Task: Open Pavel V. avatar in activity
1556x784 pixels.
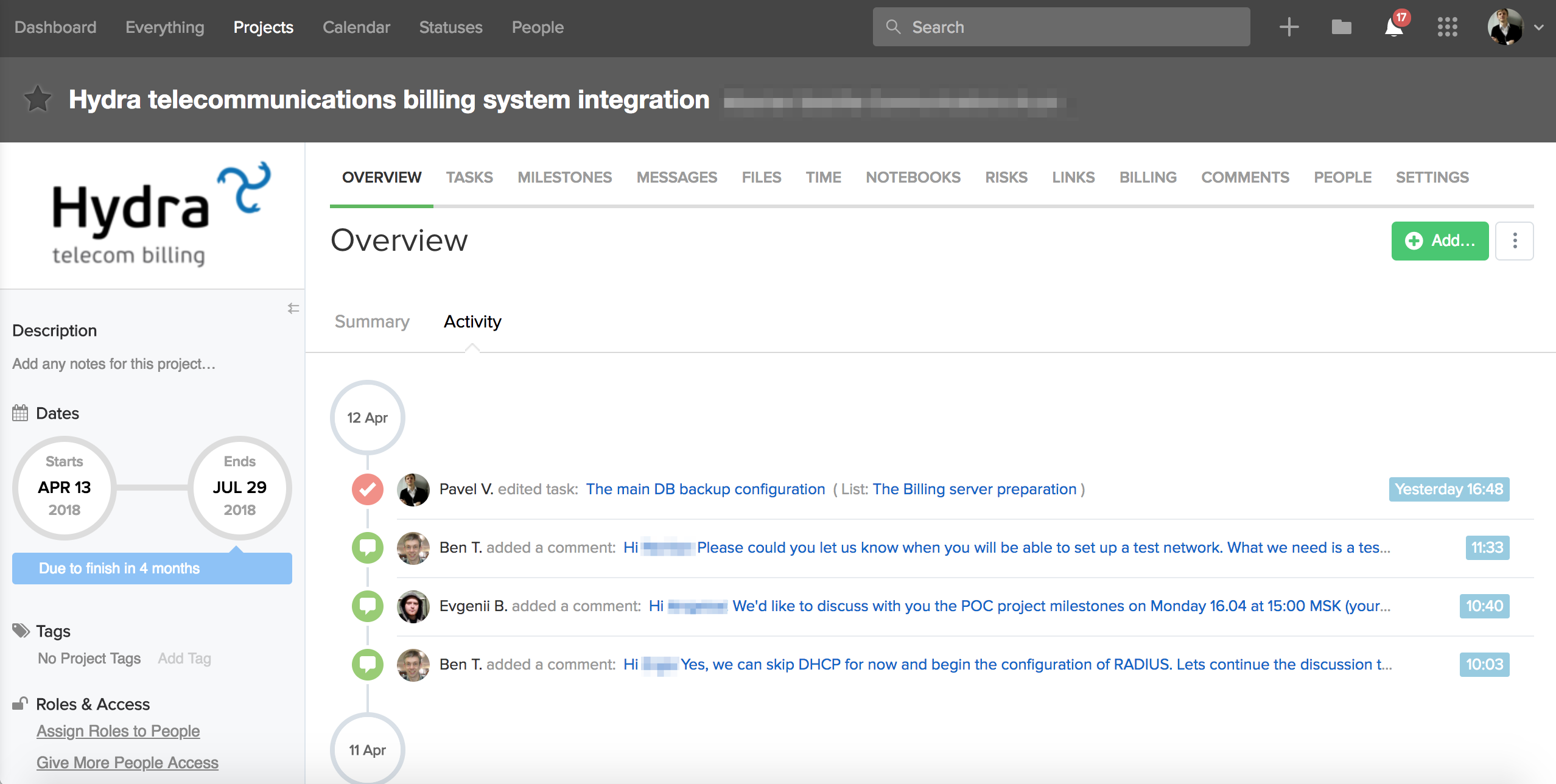Action: 413,489
